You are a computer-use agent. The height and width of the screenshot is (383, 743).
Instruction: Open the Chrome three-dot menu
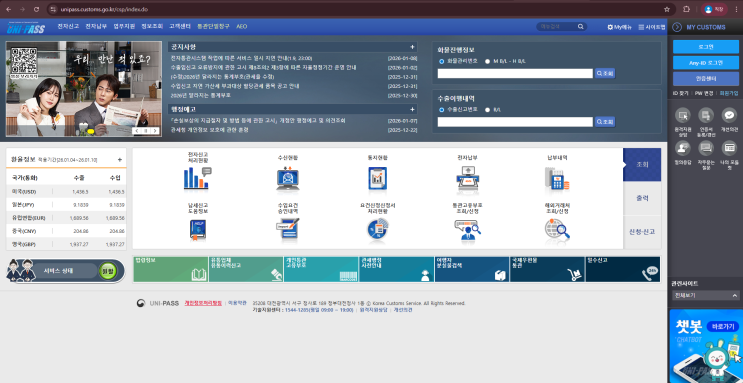click(736, 9)
